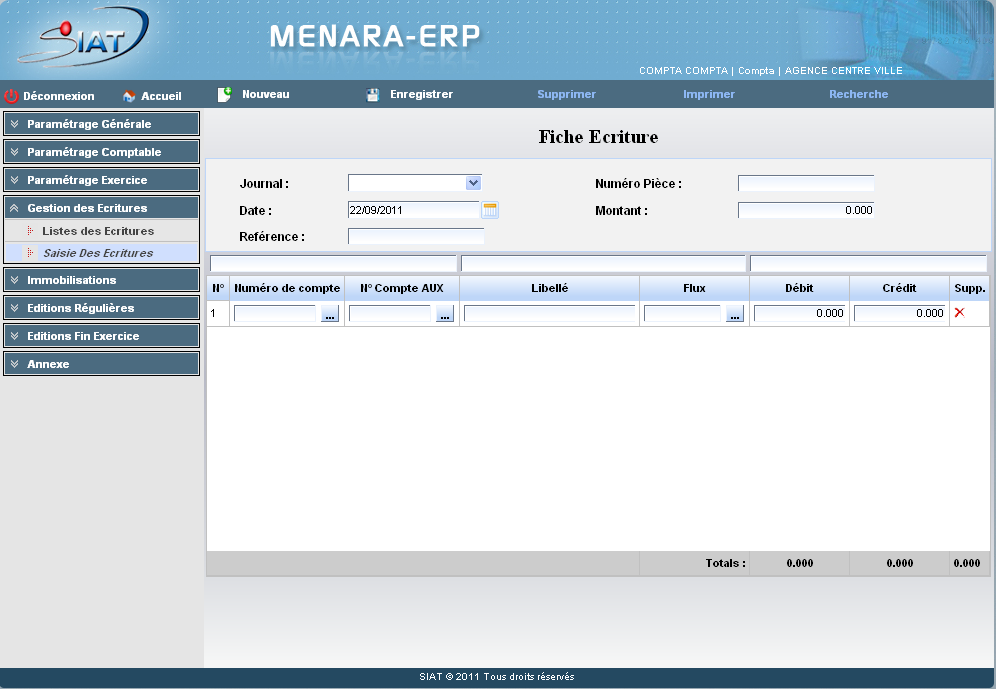Go to Accueil via the house icon
The height and width of the screenshot is (689, 996).
[x=129, y=96]
